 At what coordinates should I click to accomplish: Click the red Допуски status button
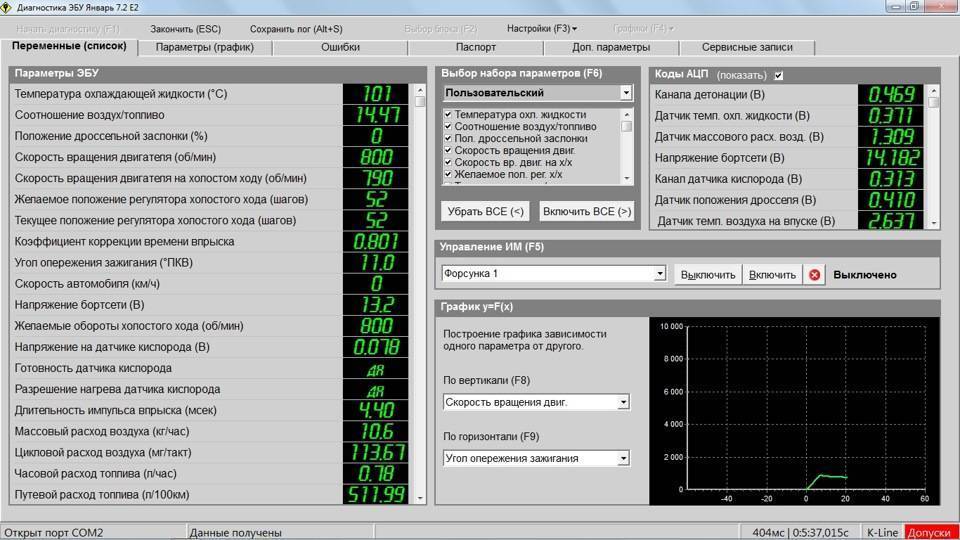tap(931, 532)
